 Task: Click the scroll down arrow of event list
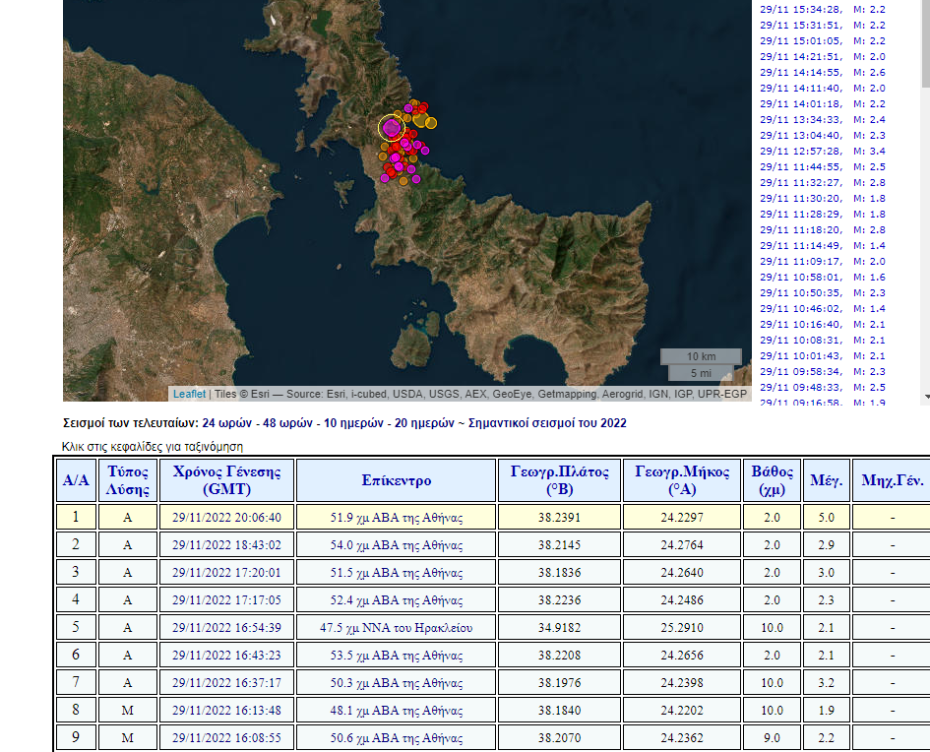(925, 396)
